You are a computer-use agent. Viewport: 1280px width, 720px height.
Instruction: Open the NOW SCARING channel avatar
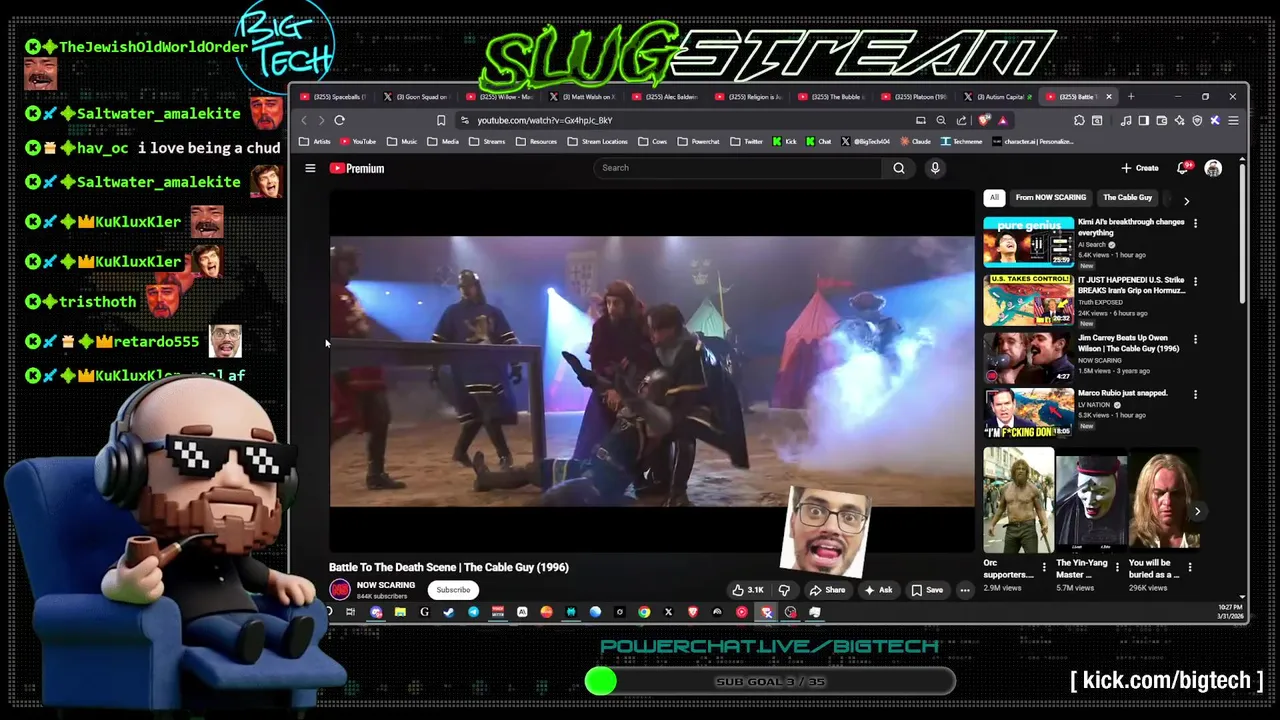click(x=340, y=590)
